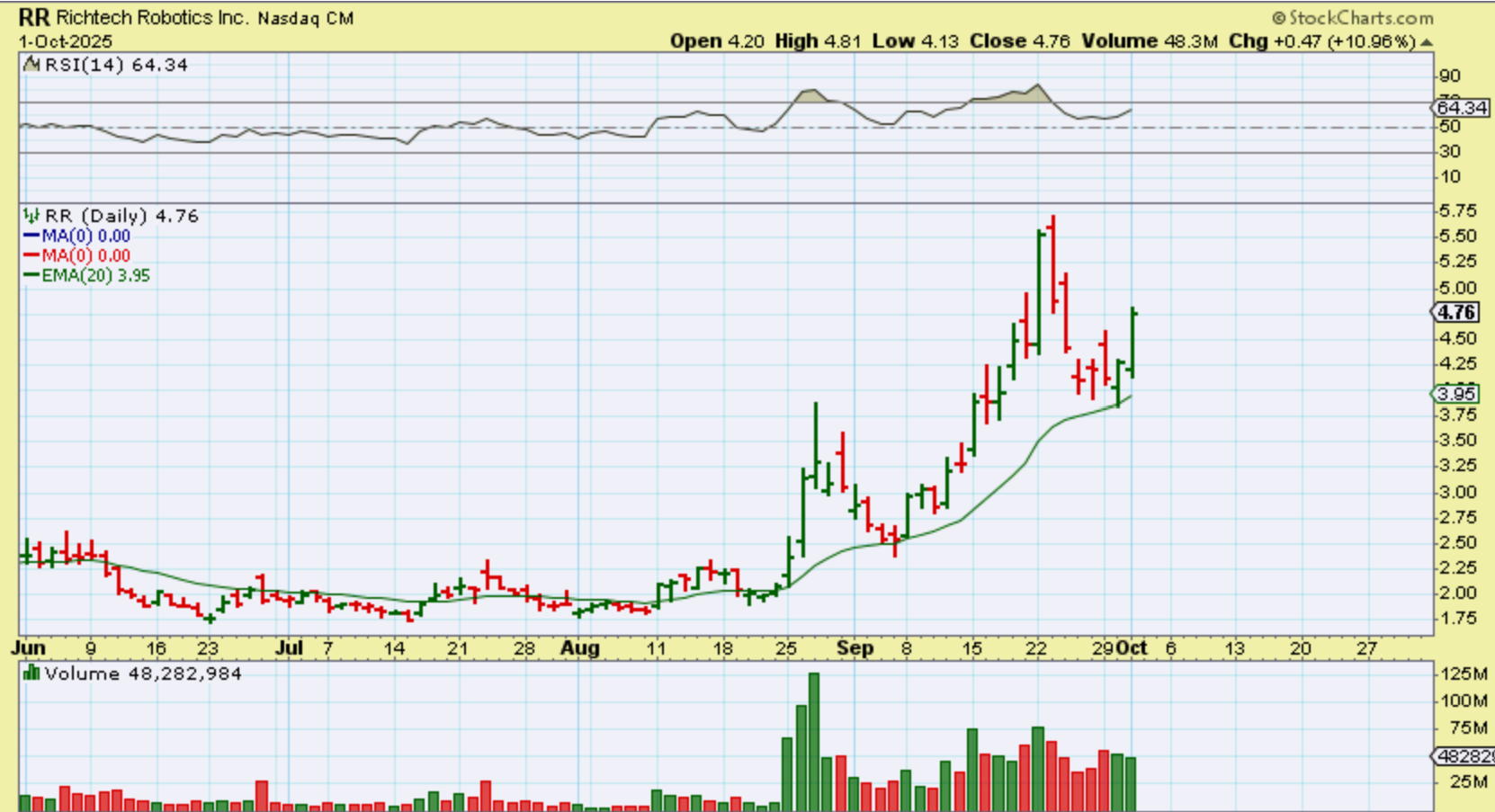Click the 30 level on RSI axis
1495x812 pixels.
pyautogui.click(x=1449, y=152)
